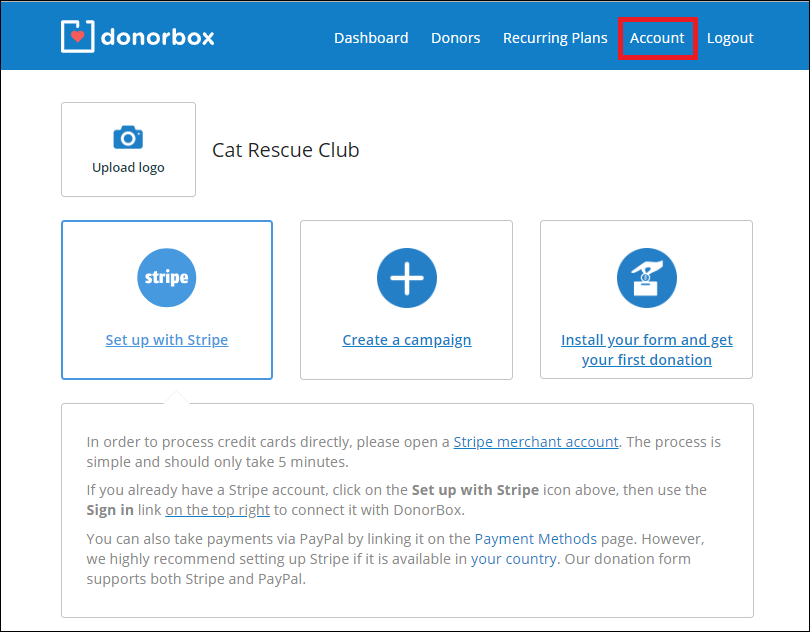The image size is (810, 632).
Task: Open the Payment Methods page link
Action: 536,539
